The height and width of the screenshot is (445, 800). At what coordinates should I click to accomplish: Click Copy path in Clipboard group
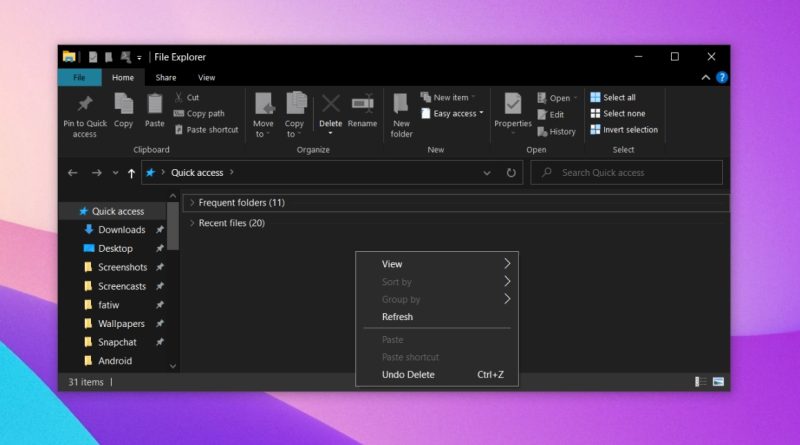(199, 113)
